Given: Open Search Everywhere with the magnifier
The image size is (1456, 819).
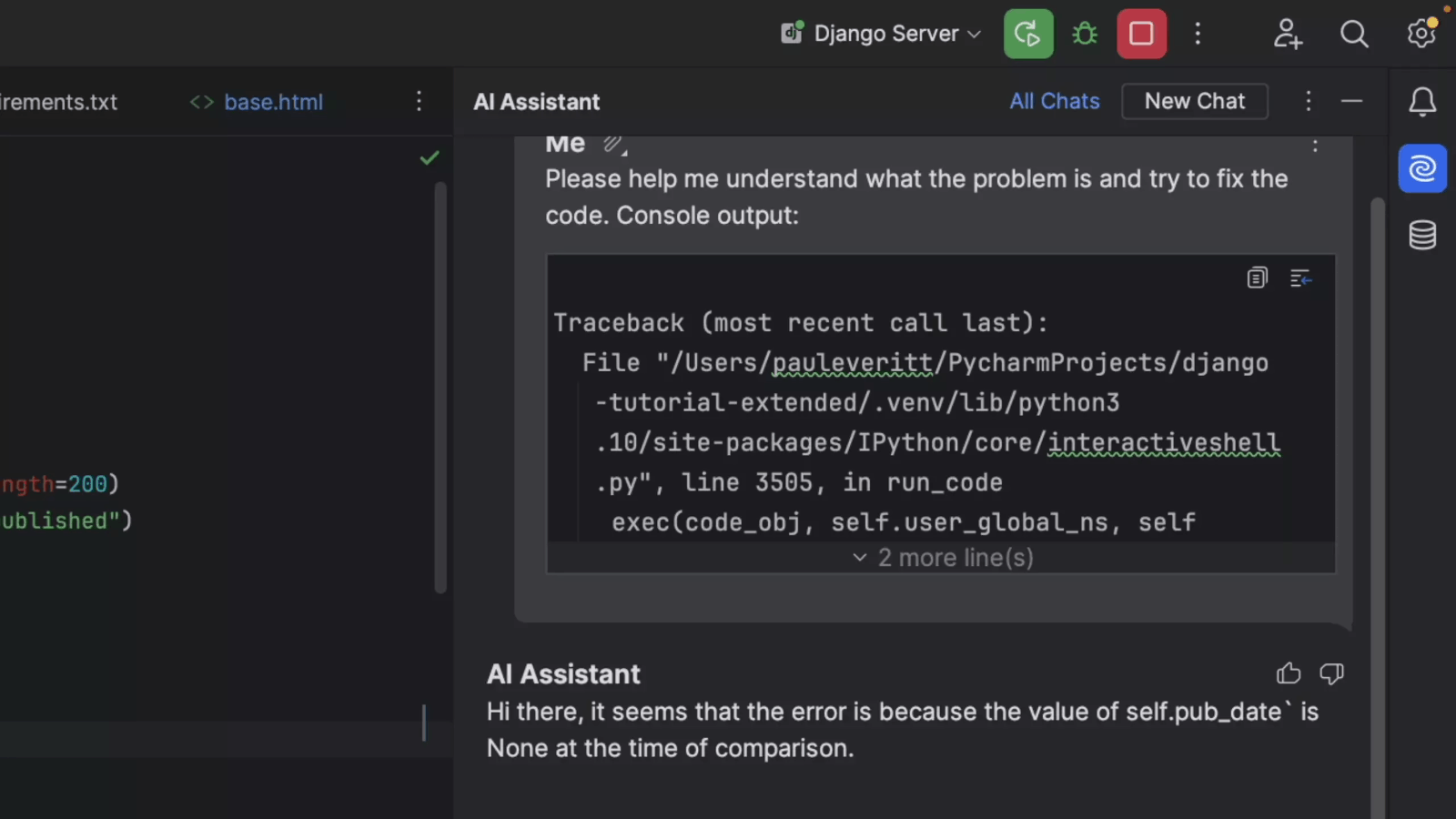Looking at the screenshot, I should coord(1354,33).
